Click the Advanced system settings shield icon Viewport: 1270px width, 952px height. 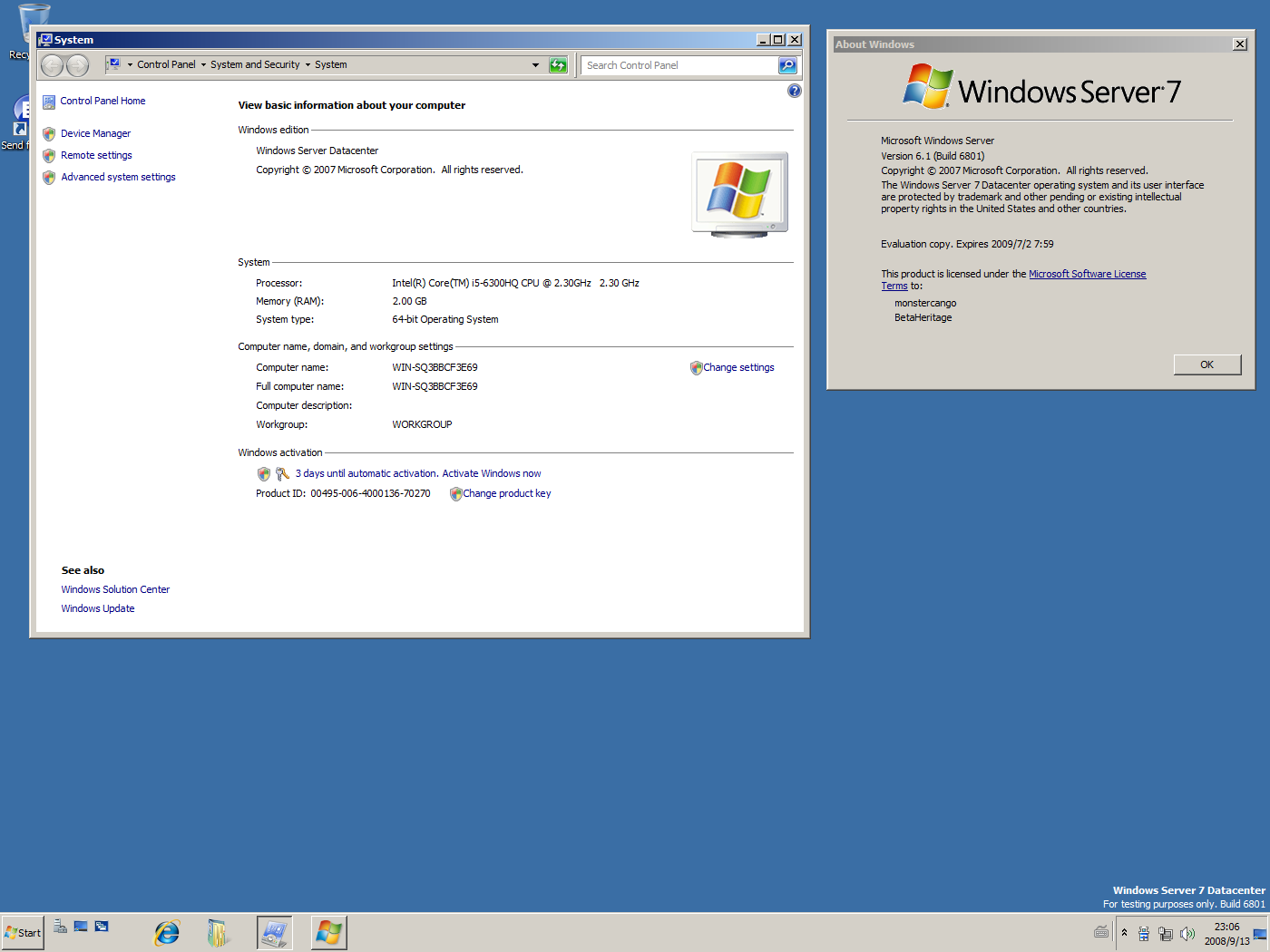(x=49, y=178)
